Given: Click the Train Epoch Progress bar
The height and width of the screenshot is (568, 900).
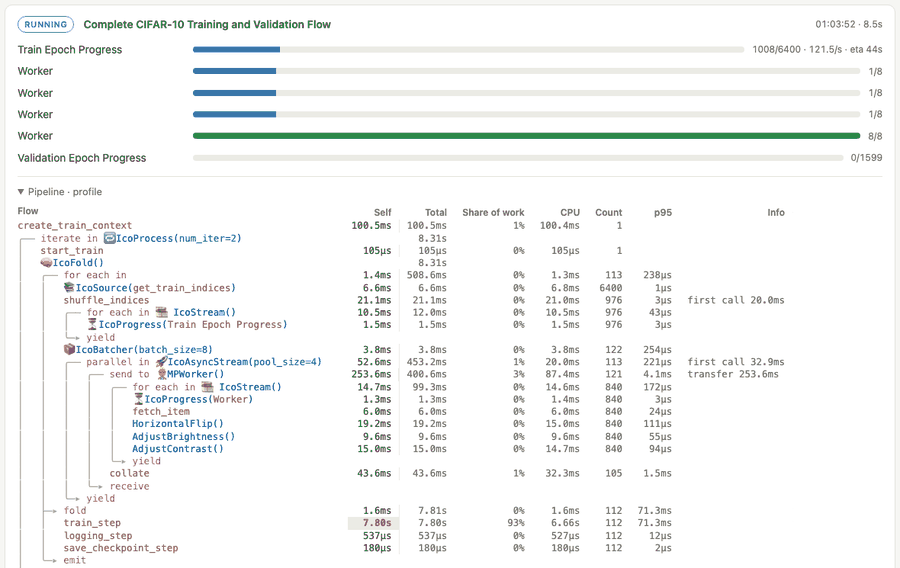Looking at the screenshot, I should click(468, 49).
